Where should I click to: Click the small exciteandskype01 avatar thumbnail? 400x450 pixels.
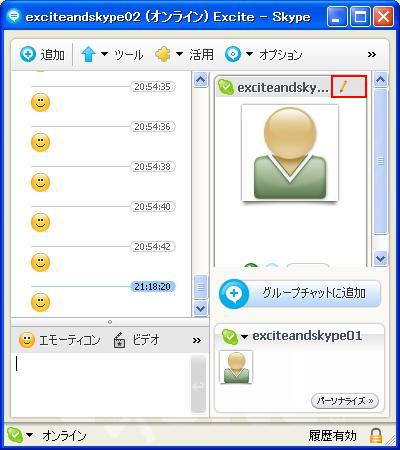(x=236, y=367)
